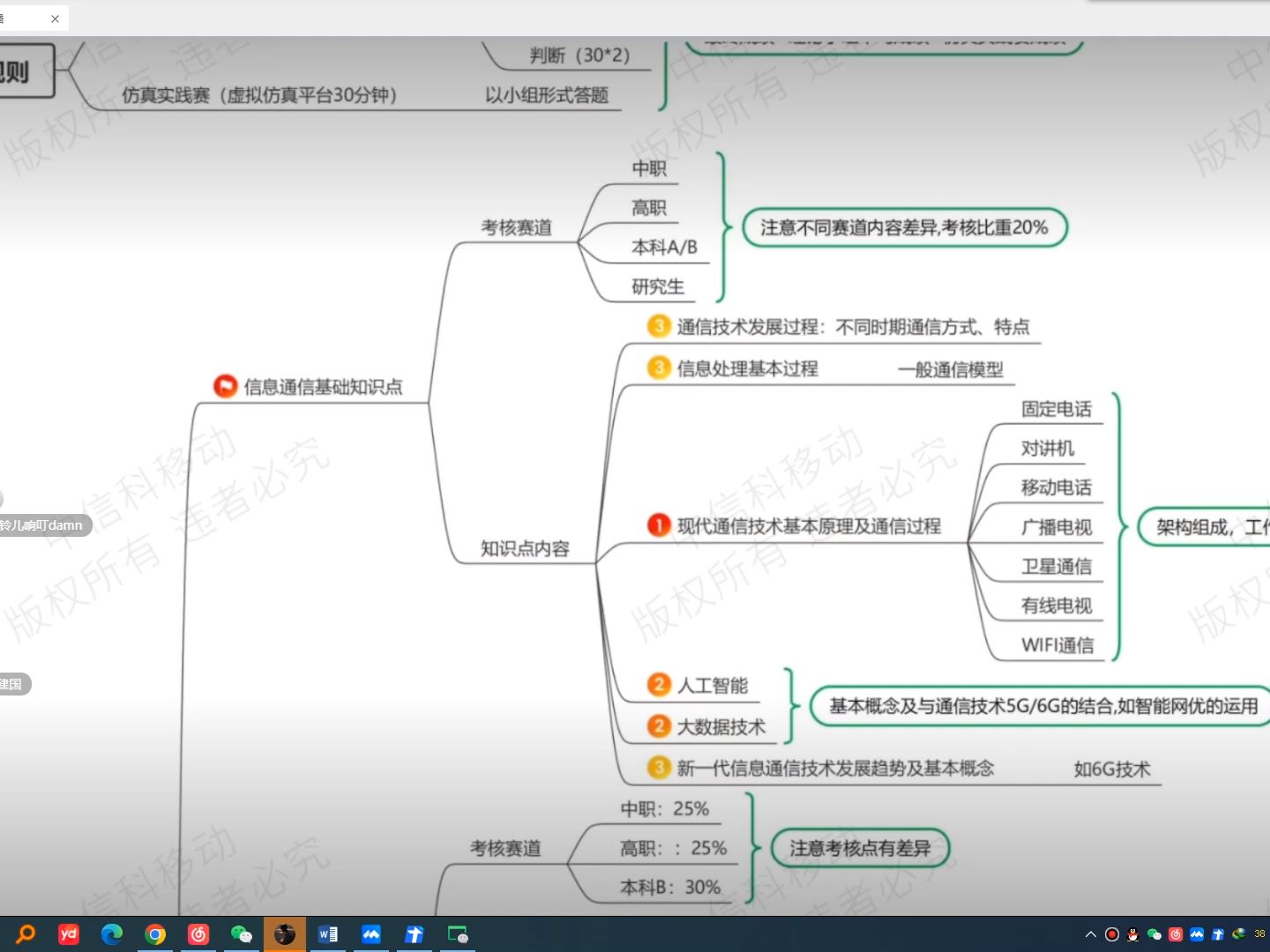Open Tencent Meeting from the taskbar

[371, 934]
